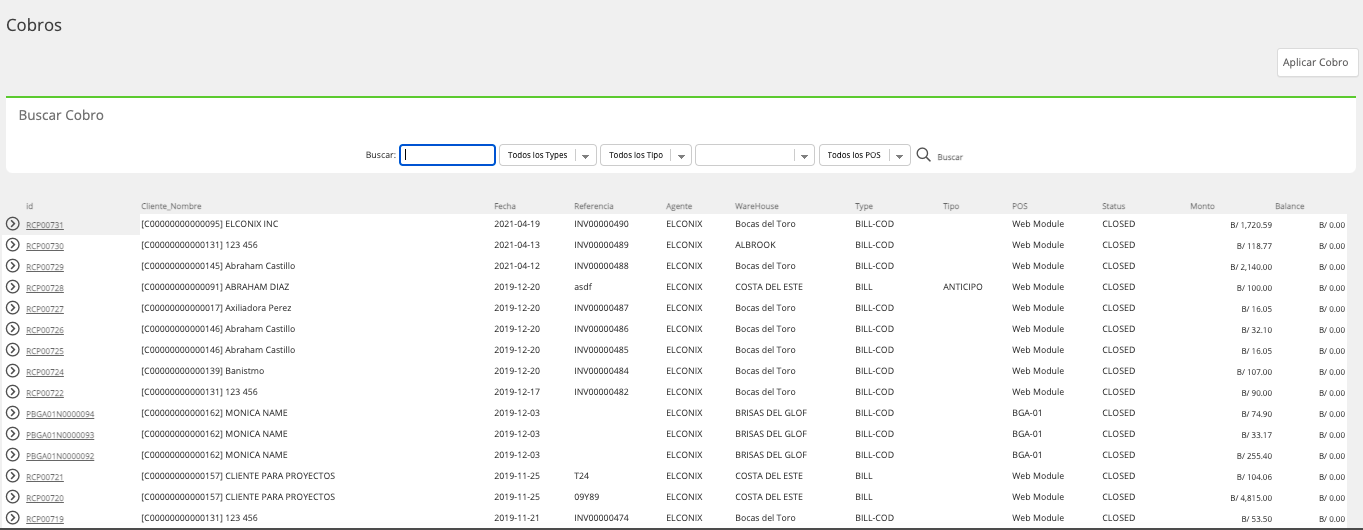Open row arrow icon for PBGA01N0000092

click(13, 455)
